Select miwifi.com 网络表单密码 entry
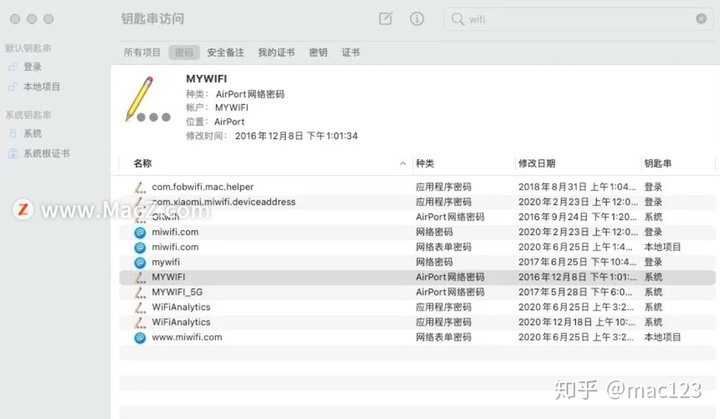This screenshot has height=419, width=720. 417,247
